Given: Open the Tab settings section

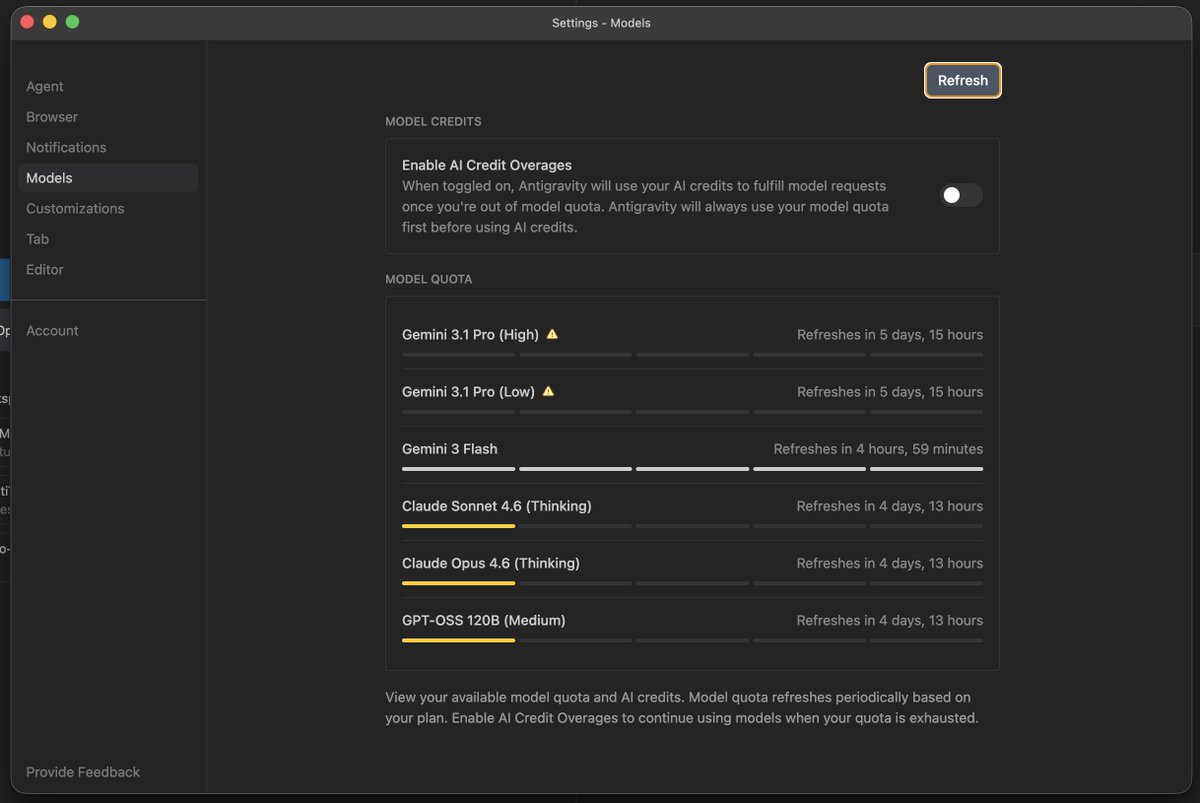Looking at the screenshot, I should [x=37, y=239].
